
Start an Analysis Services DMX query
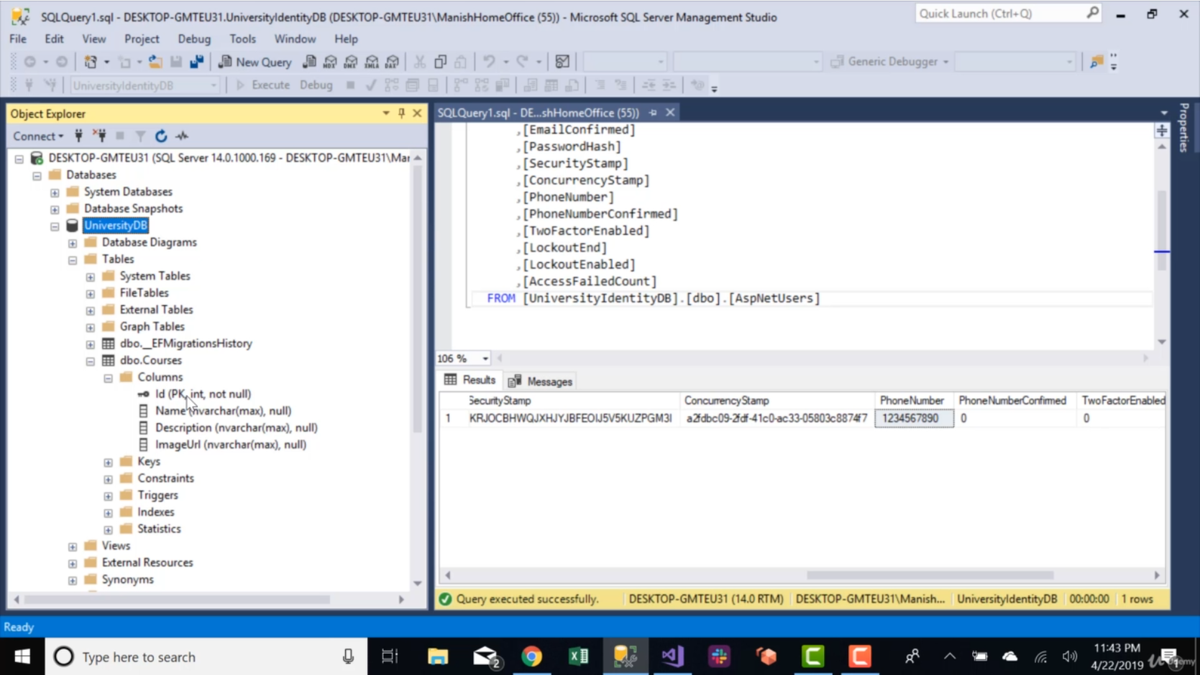coord(351,62)
